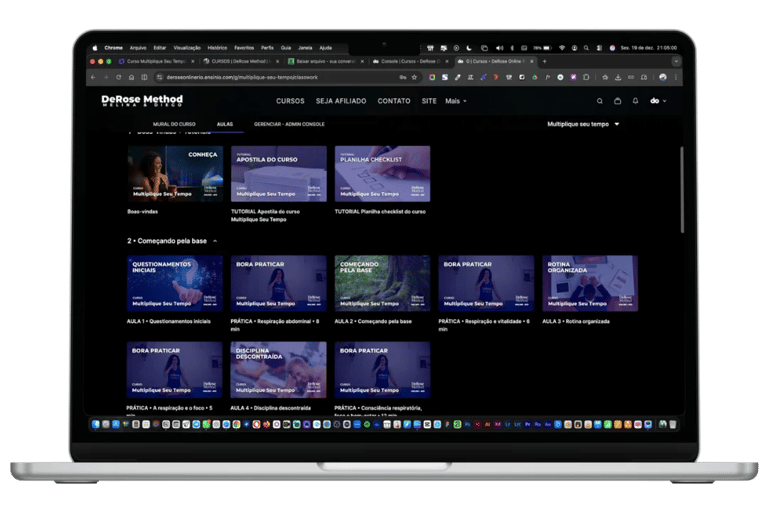
Task: Open the Chrome profile avatar
Action: [x=663, y=77]
